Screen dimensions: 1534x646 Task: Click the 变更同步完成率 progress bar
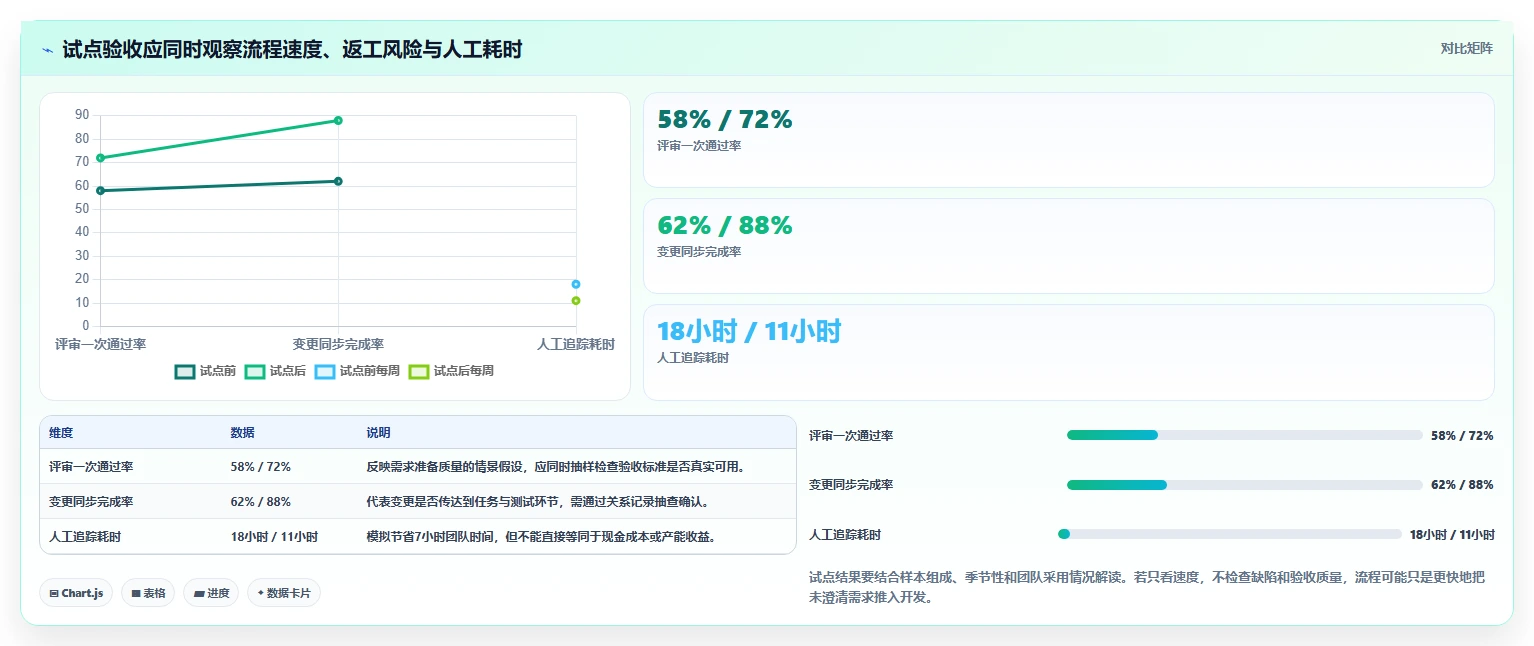[1244, 485]
